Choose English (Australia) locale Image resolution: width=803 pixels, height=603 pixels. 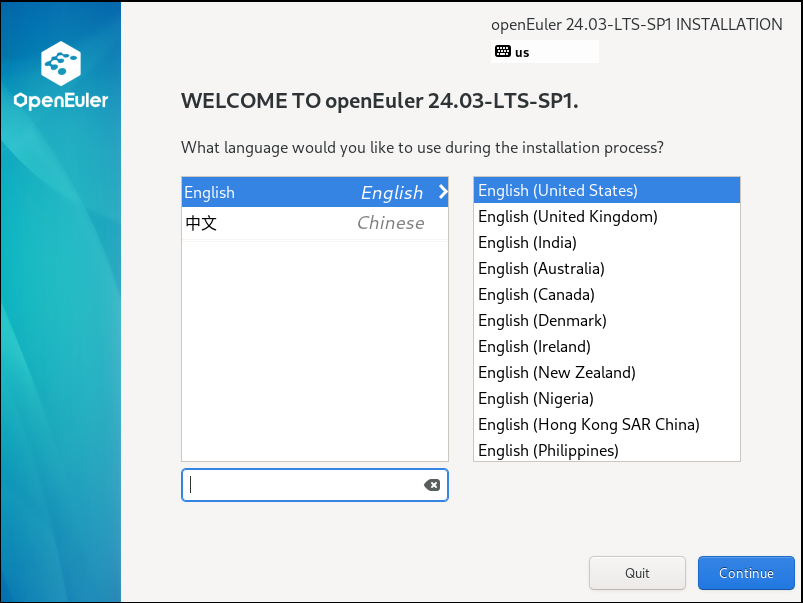click(x=607, y=268)
